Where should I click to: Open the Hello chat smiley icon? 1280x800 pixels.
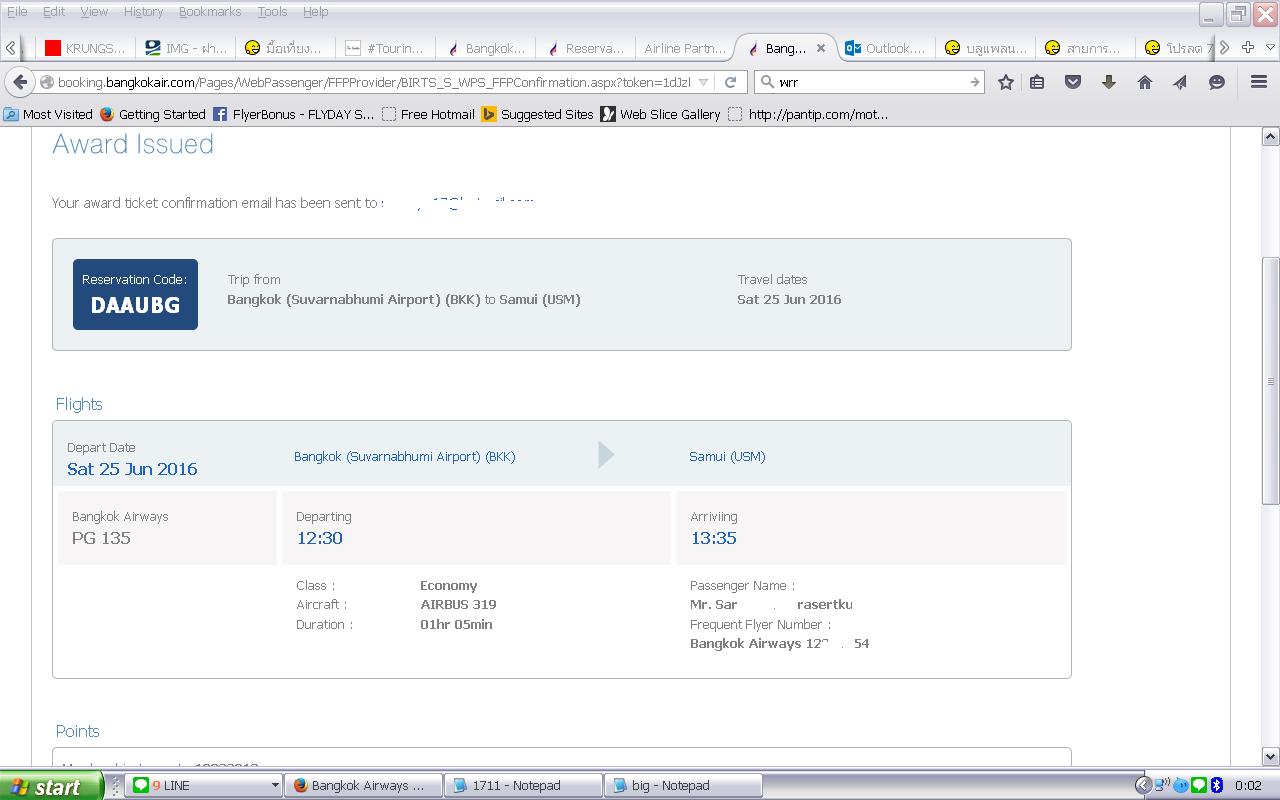[1217, 82]
